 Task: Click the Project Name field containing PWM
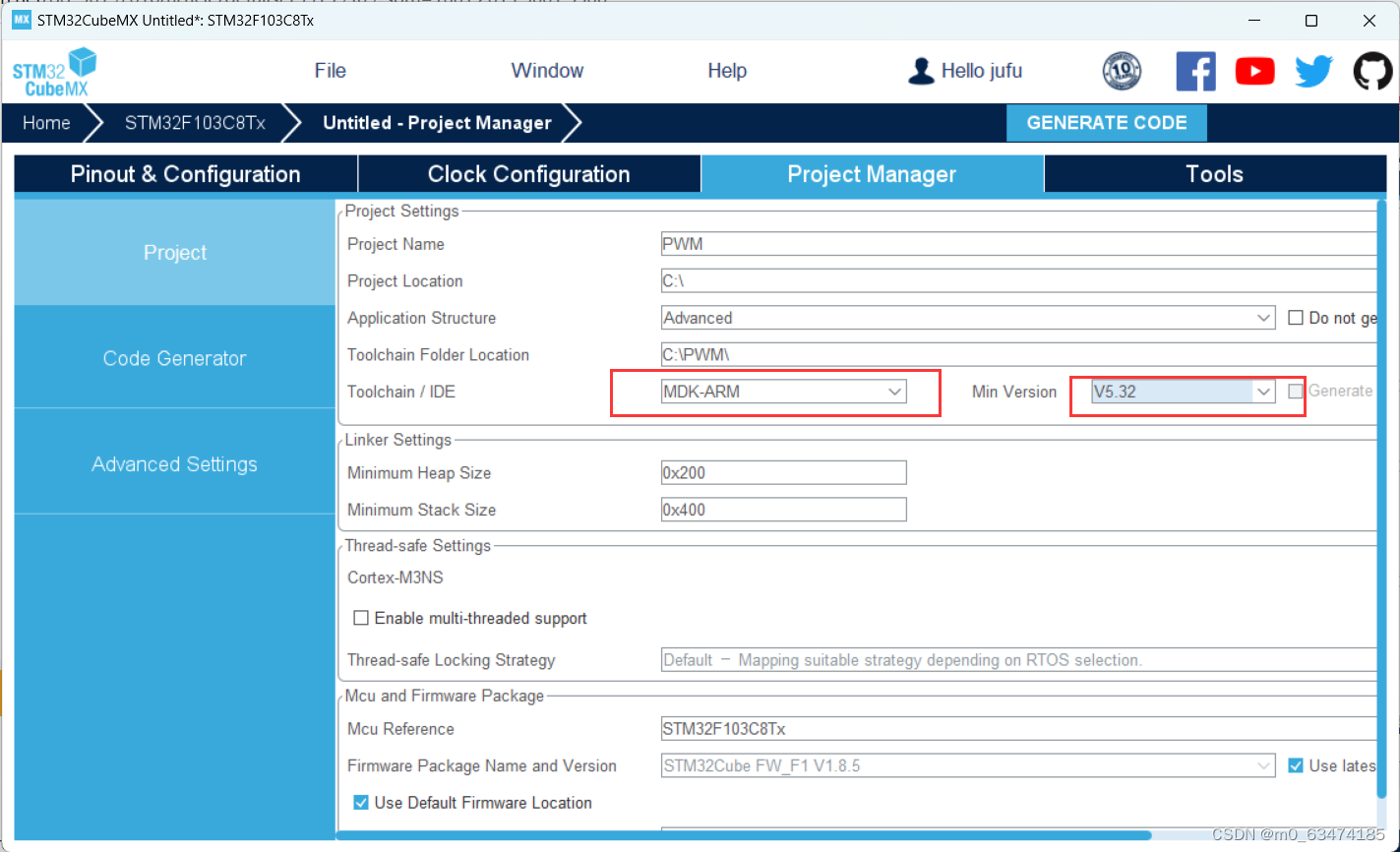point(1019,244)
